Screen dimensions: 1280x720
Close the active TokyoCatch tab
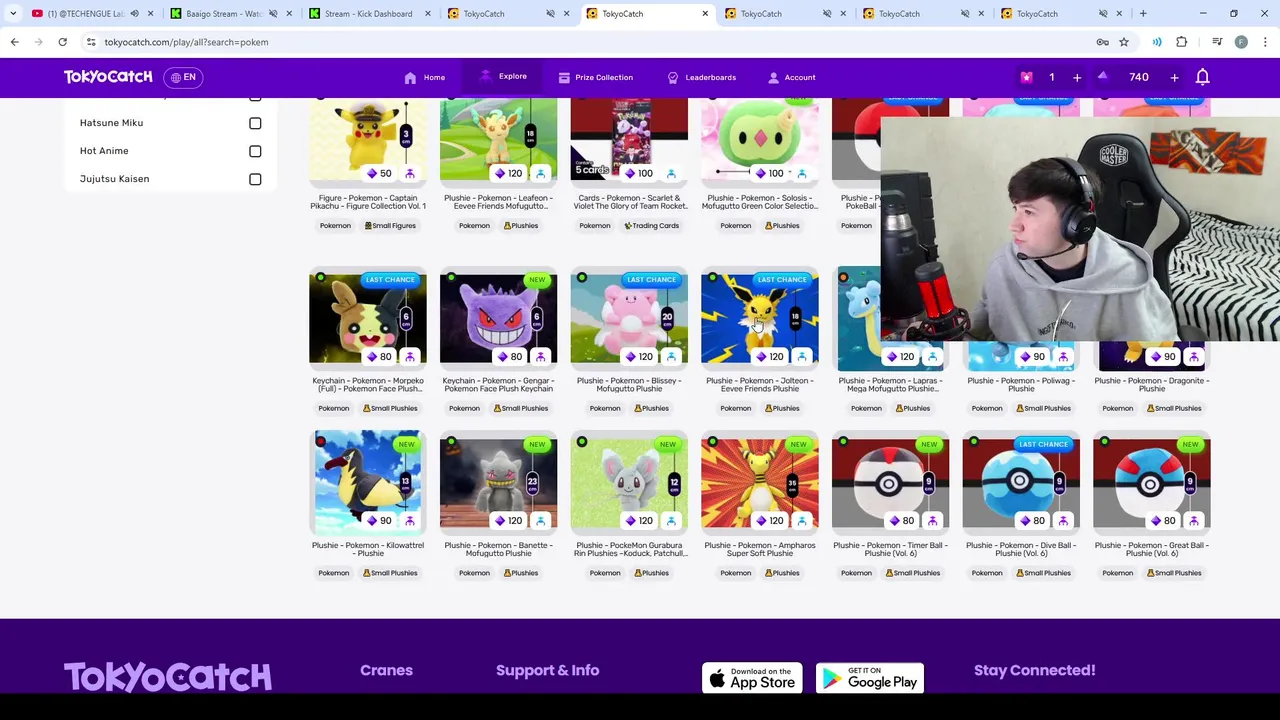coord(705,14)
